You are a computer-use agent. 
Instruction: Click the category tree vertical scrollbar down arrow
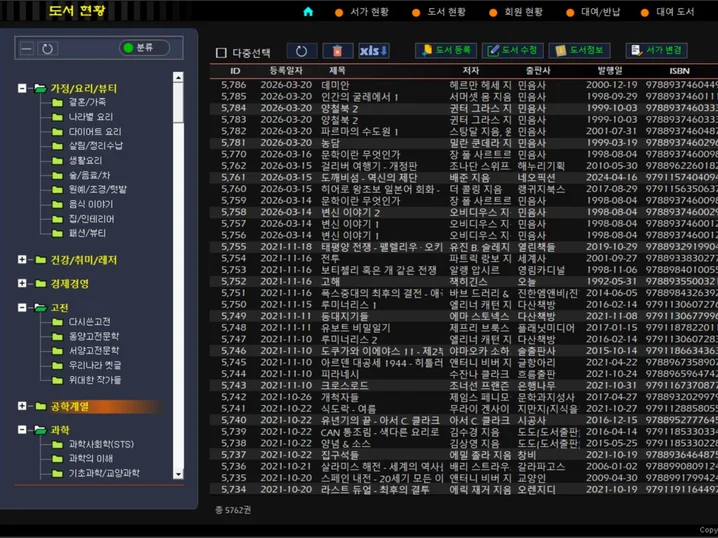coord(178,474)
